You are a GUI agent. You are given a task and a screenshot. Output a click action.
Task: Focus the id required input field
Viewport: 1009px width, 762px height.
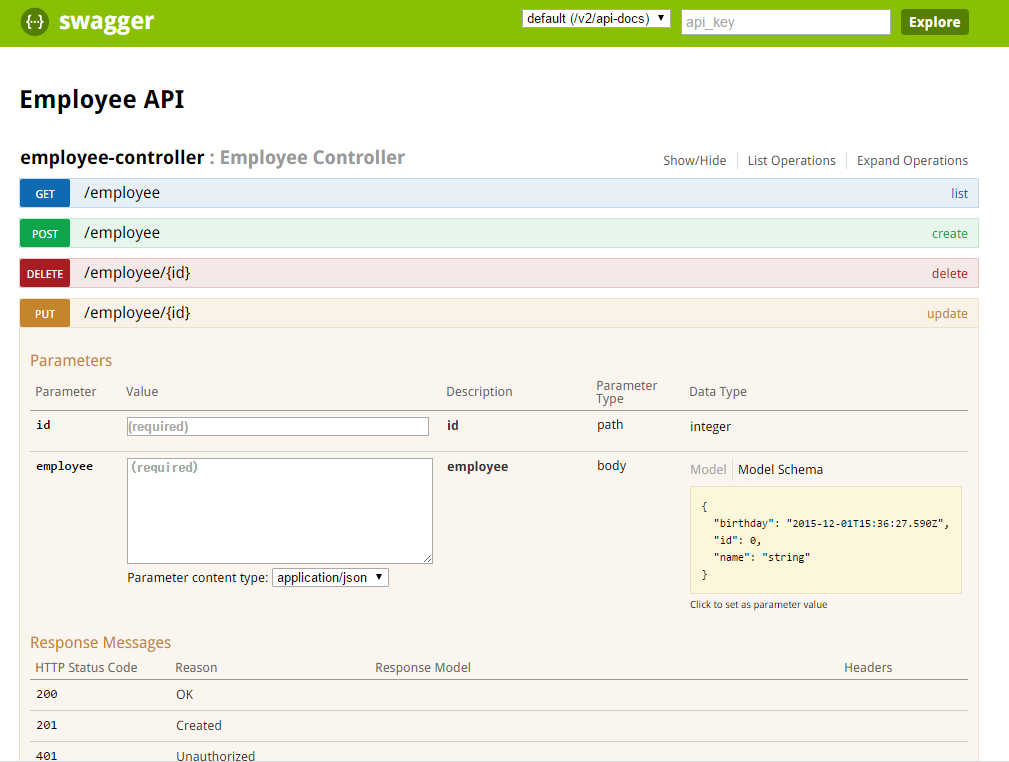pos(278,426)
